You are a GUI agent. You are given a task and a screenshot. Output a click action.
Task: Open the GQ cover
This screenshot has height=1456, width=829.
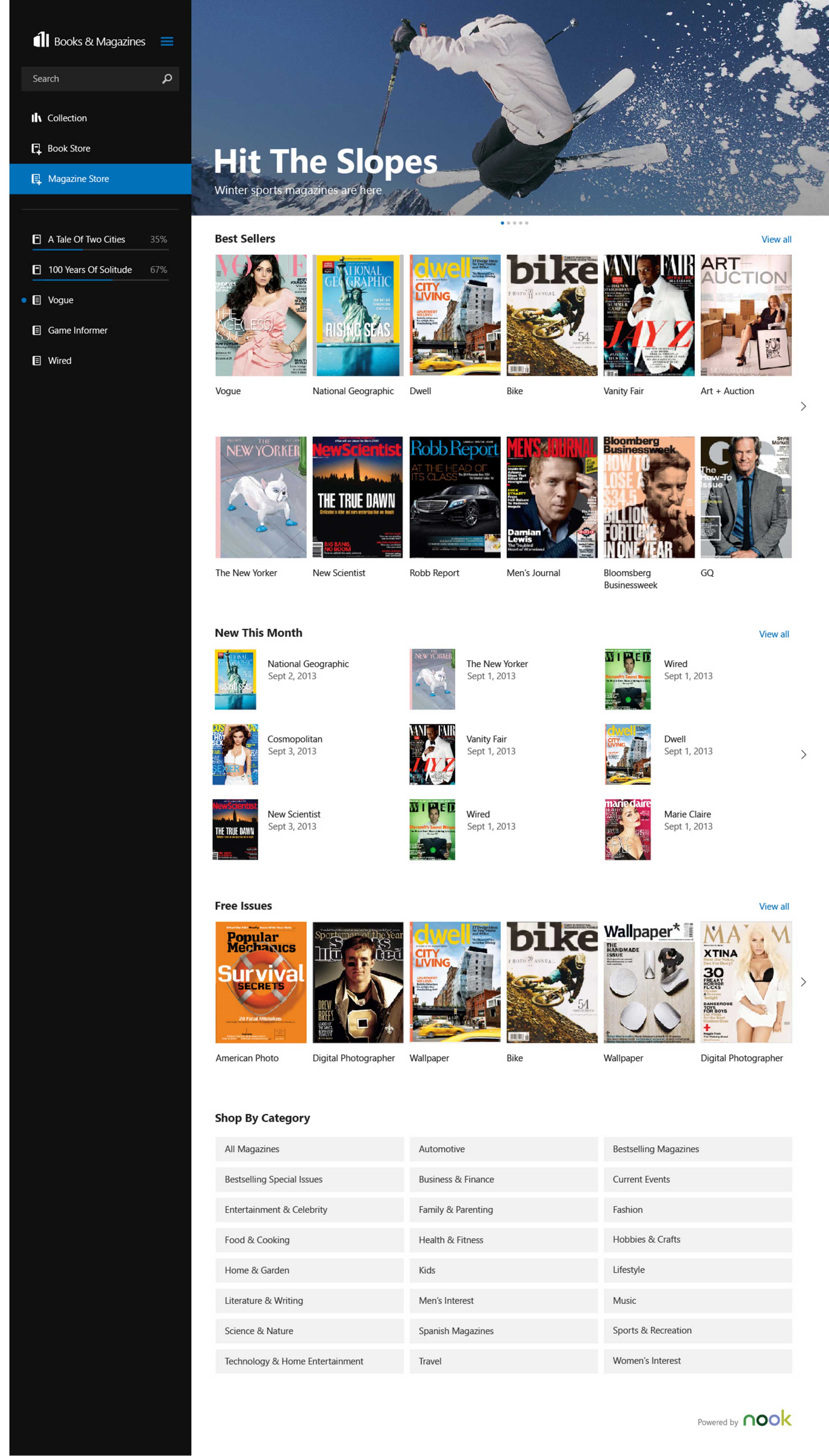(x=746, y=497)
